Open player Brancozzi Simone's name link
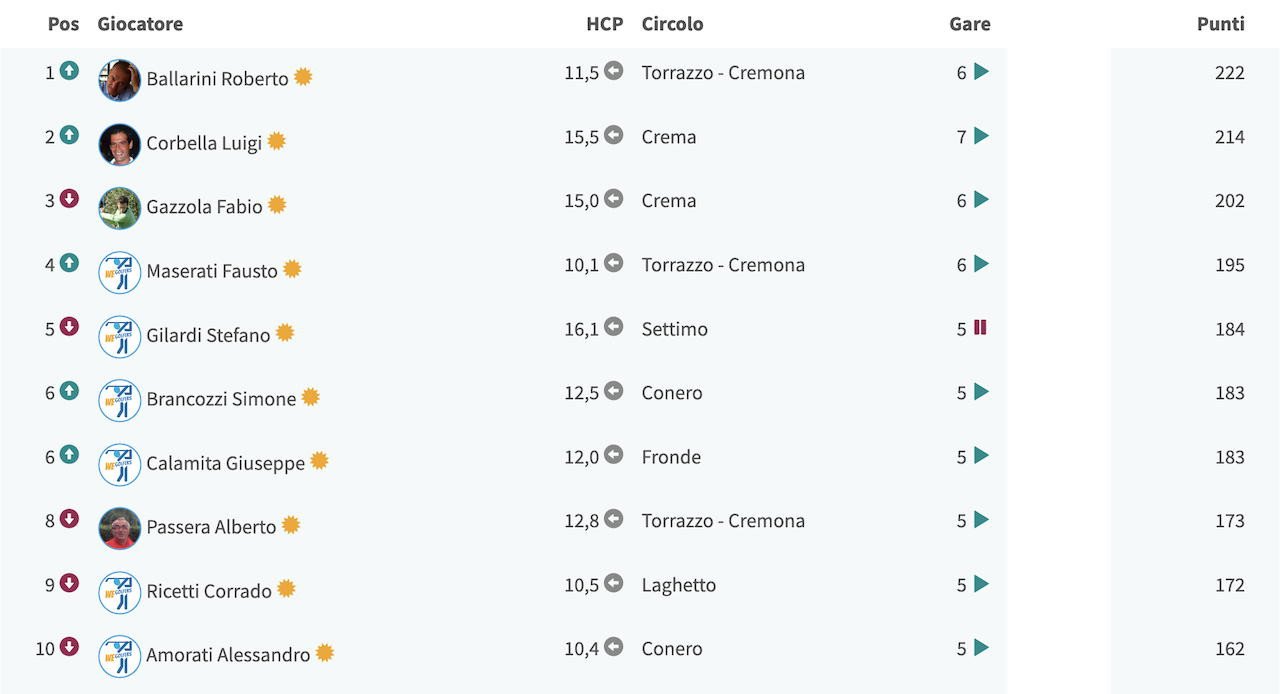 click(x=222, y=398)
